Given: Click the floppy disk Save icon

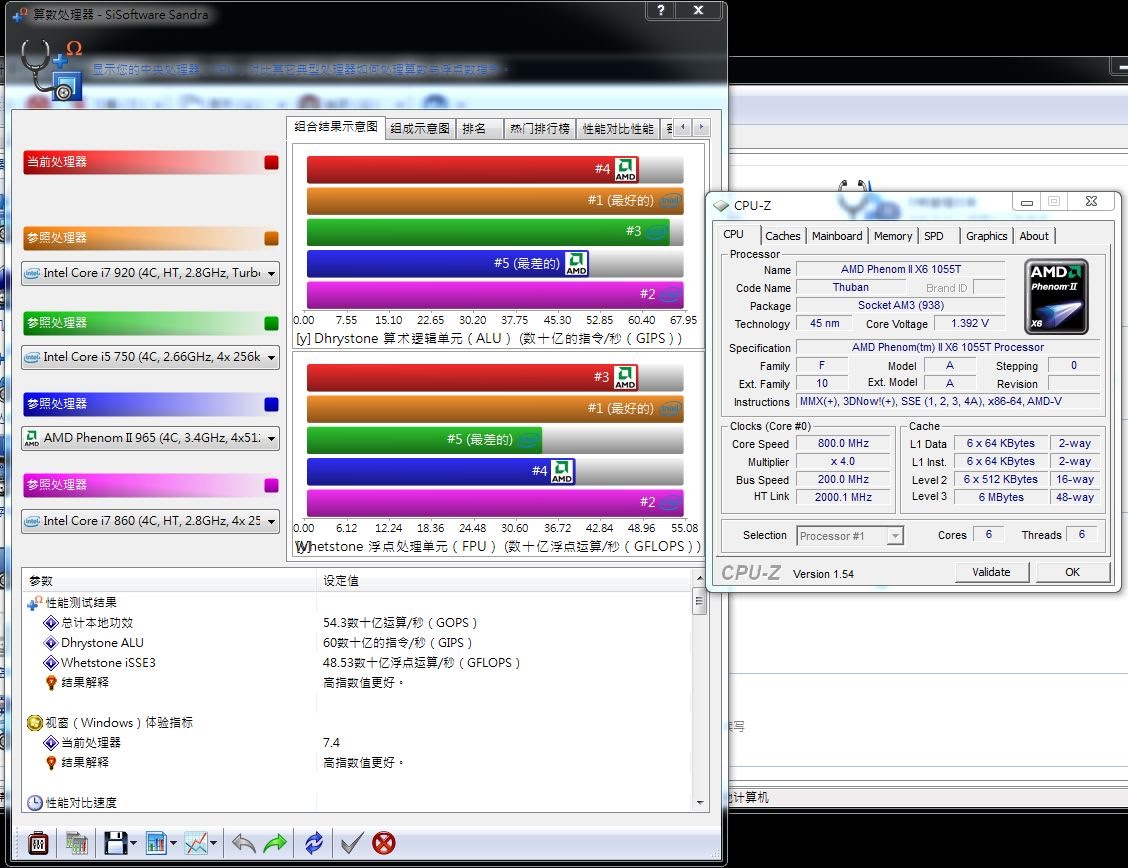Looking at the screenshot, I should click(115, 843).
